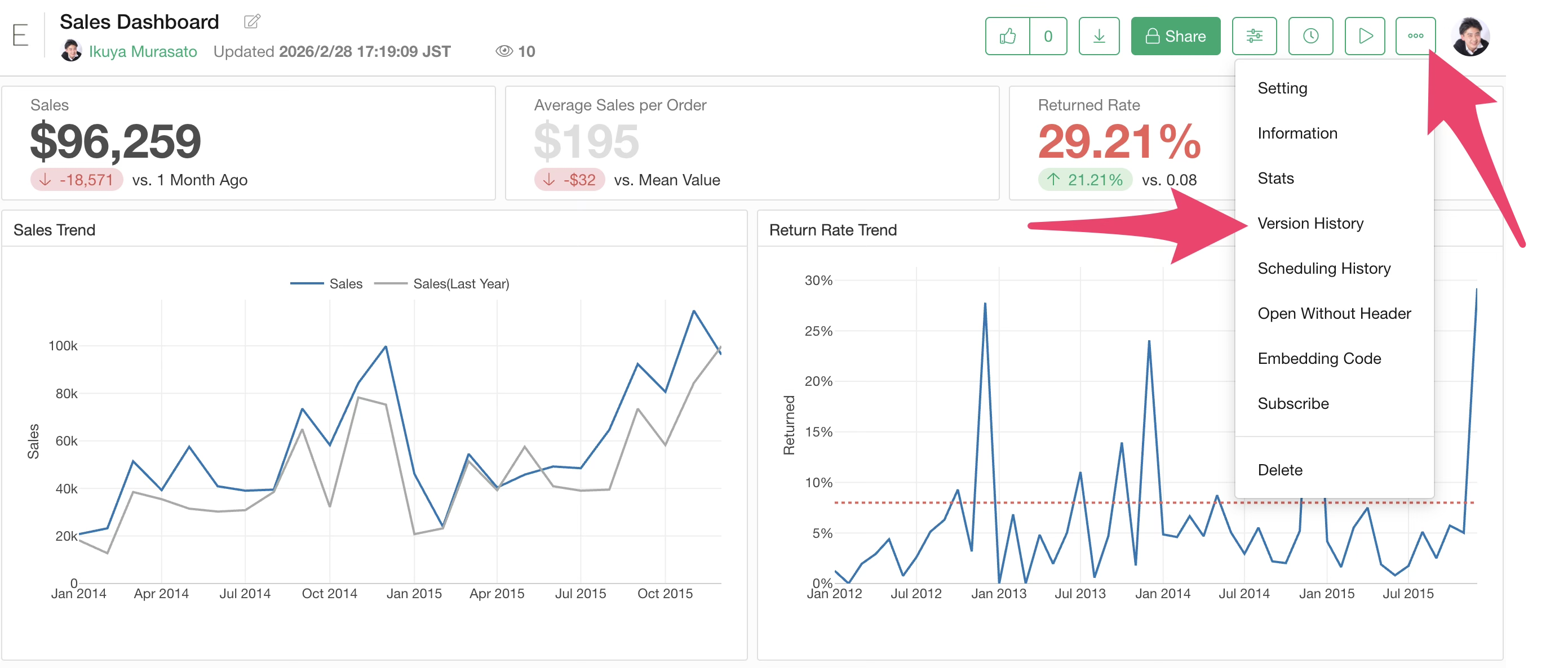Open Ikuya Murasato author link
1568x668 pixels.
click(x=143, y=52)
